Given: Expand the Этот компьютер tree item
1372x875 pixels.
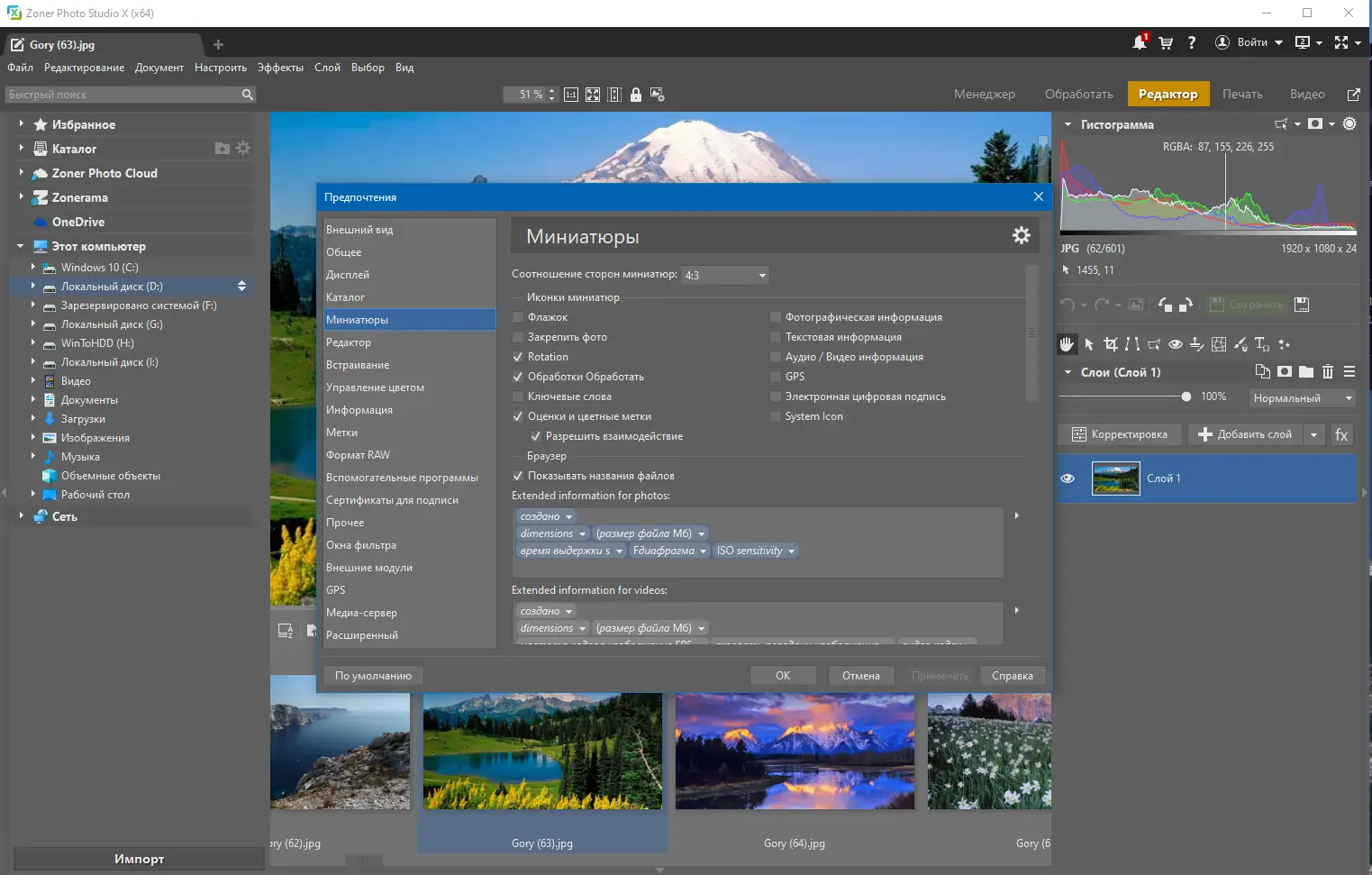Looking at the screenshot, I should point(20,245).
